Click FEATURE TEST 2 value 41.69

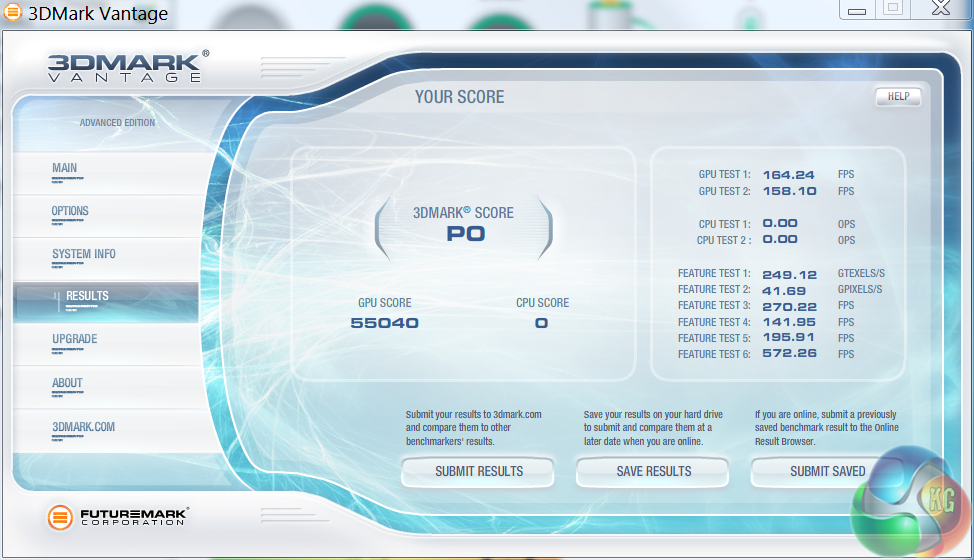pos(784,291)
